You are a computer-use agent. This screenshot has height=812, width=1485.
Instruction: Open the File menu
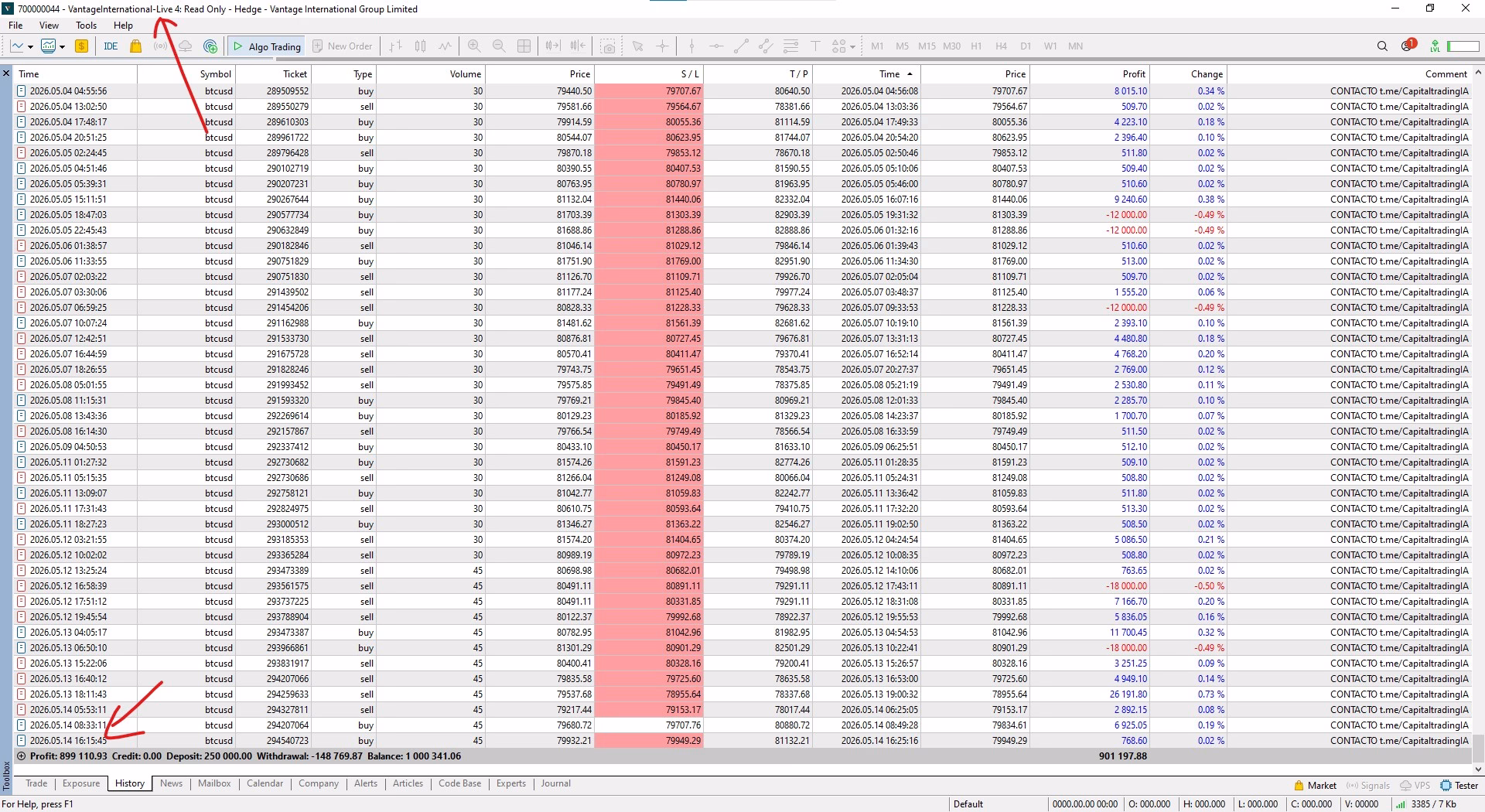pyautogui.click(x=15, y=26)
